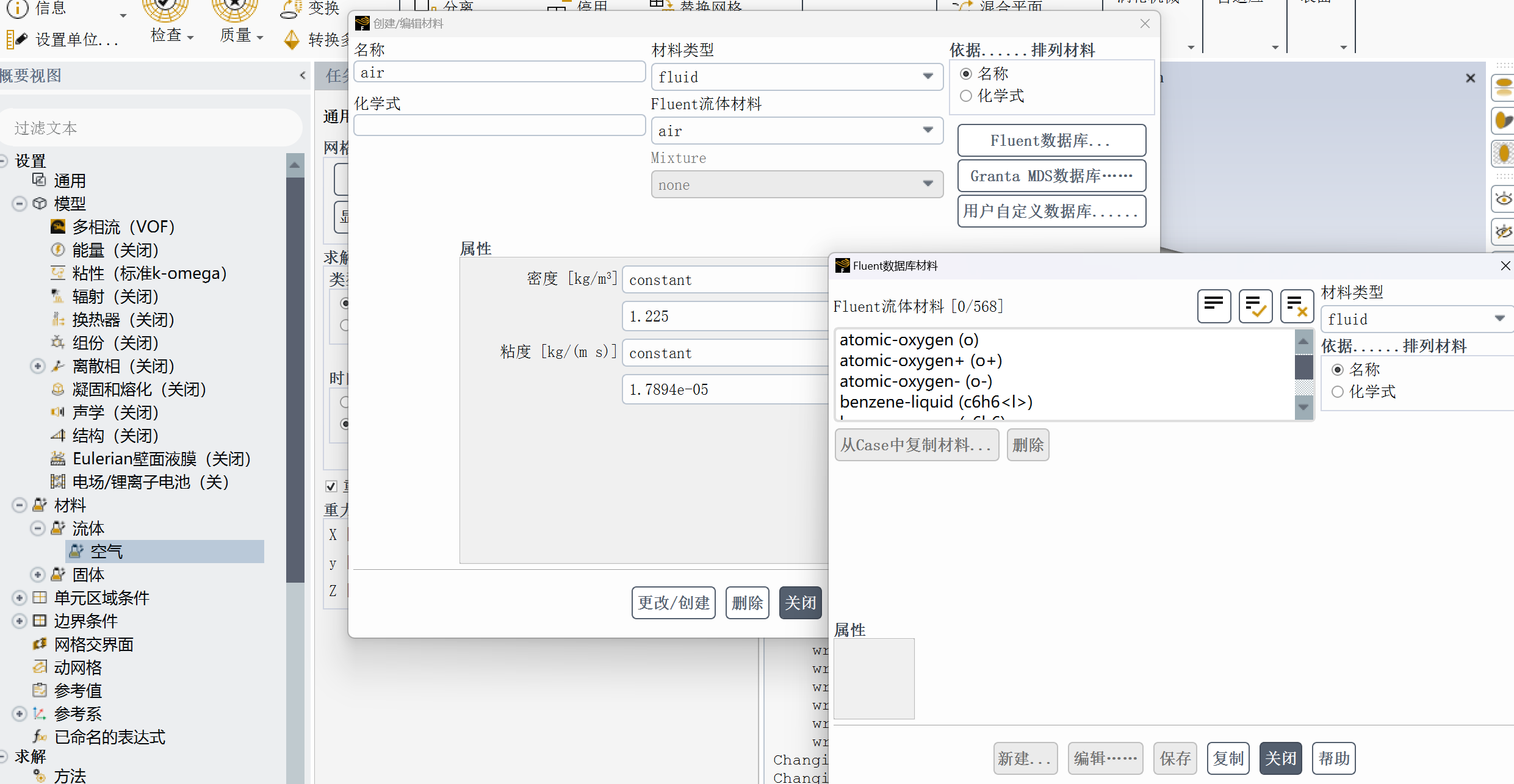The width and height of the screenshot is (1514, 784).
Task: Click the density value 1.225 field
Action: point(726,316)
